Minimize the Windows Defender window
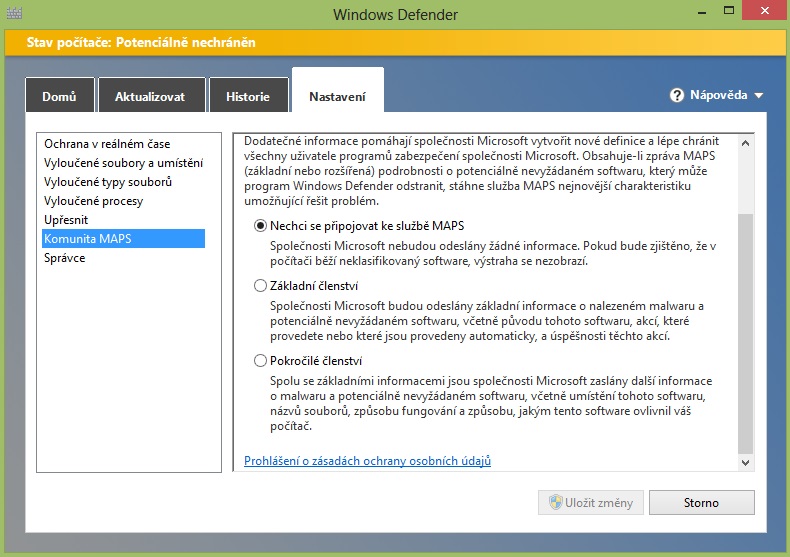This screenshot has height=557, width=790. coord(702,11)
